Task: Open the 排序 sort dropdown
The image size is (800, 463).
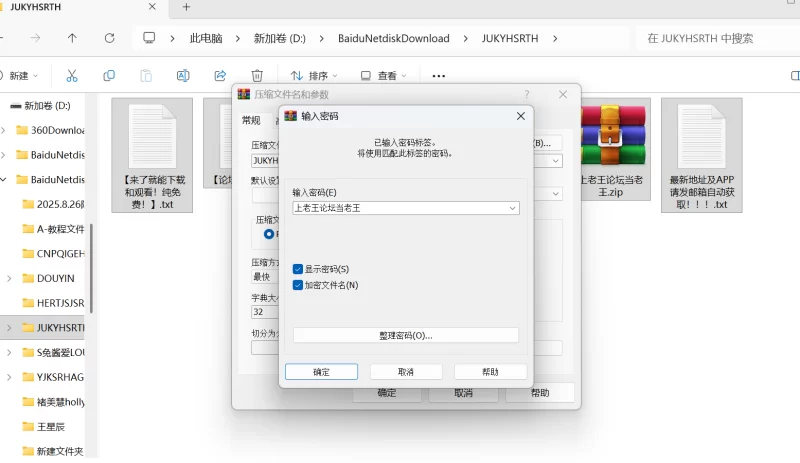Action: (x=314, y=75)
